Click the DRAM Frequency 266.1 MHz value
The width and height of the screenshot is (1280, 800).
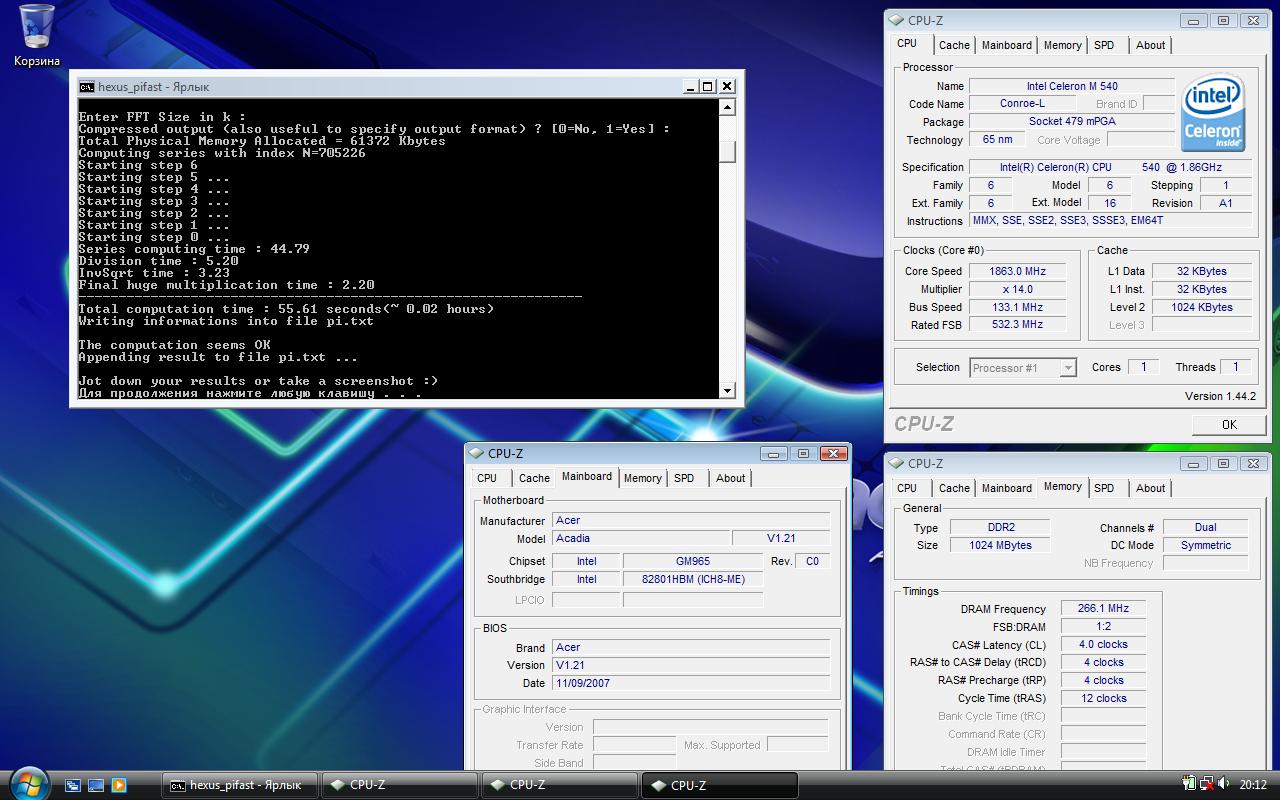click(1103, 608)
